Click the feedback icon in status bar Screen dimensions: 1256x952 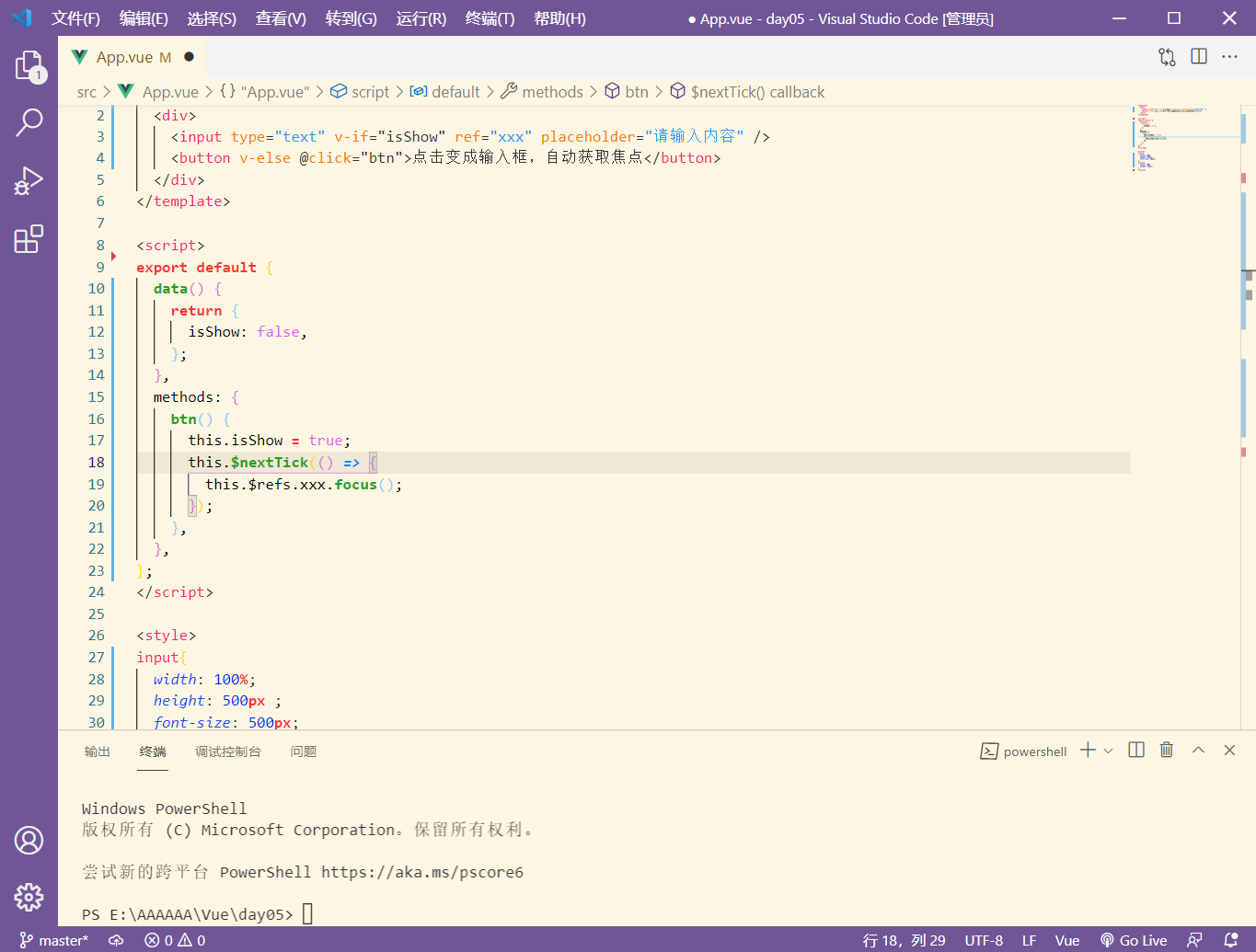click(1194, 940)
